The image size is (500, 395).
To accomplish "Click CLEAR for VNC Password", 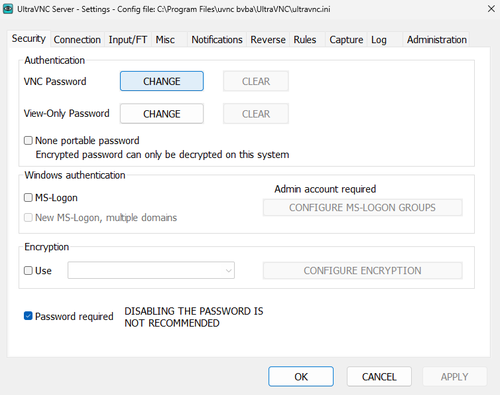I will click(256, 81).
